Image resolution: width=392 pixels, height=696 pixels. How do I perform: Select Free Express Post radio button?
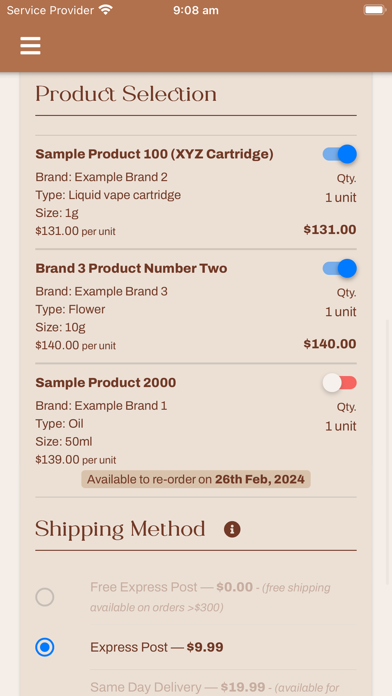pos(45,597)
